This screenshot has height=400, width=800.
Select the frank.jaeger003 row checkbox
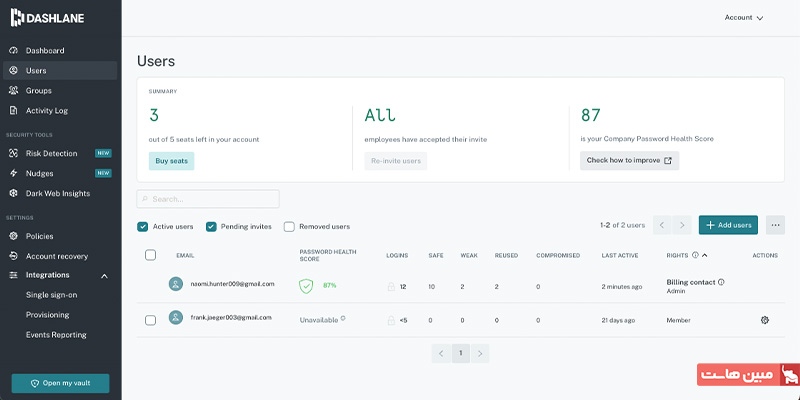(x=151, y=320)
